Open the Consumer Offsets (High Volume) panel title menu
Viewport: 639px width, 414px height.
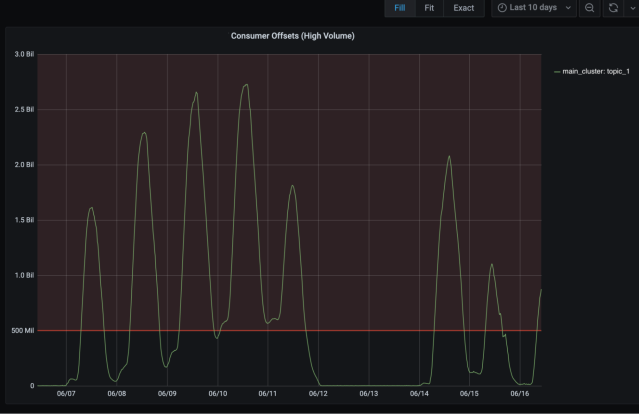coord(293,36)
